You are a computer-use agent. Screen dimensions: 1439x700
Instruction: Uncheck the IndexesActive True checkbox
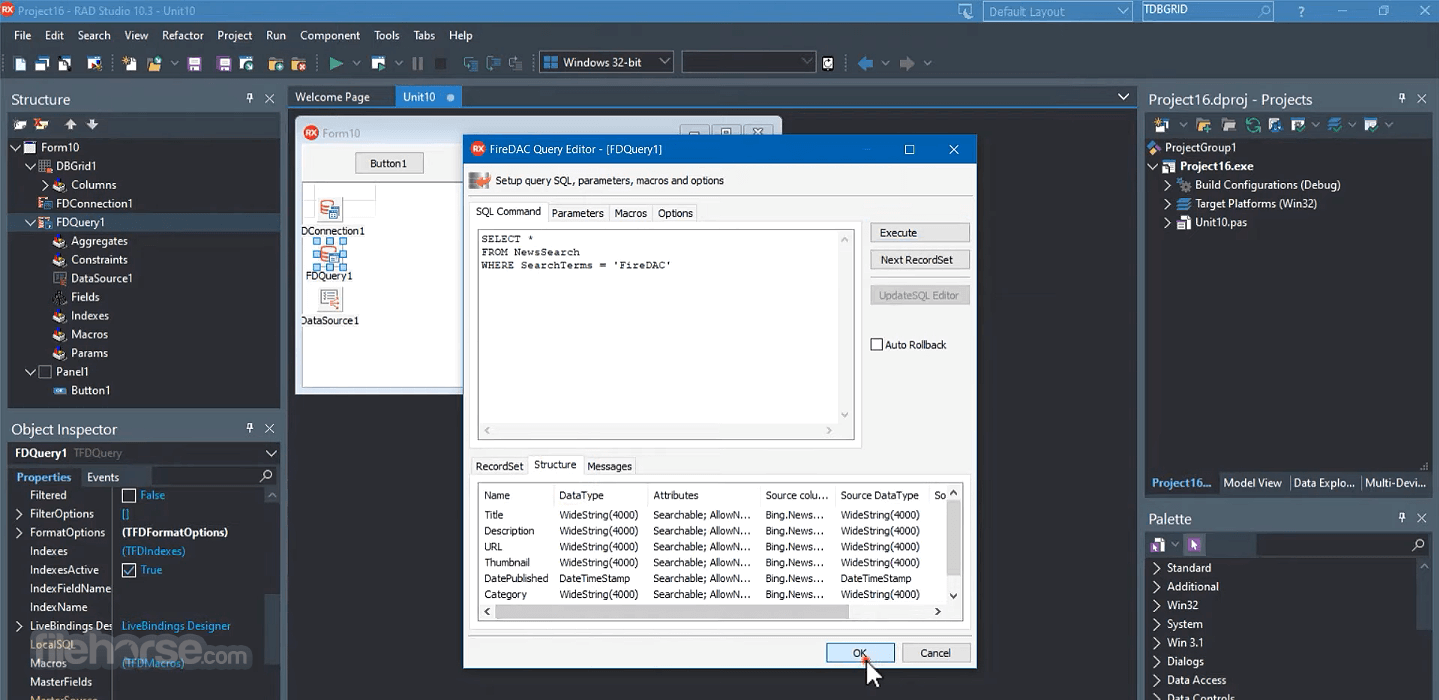point(129,570)
